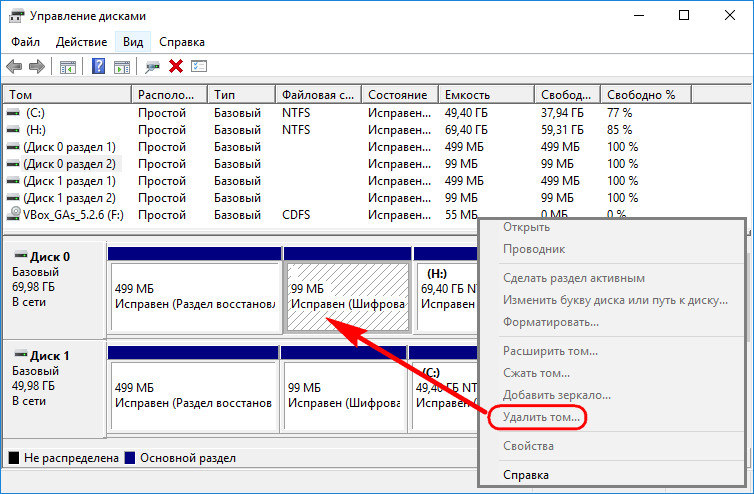
Task: Choose Расширить том in context menu
Action: pyautogui.click(x=550, y=351)
